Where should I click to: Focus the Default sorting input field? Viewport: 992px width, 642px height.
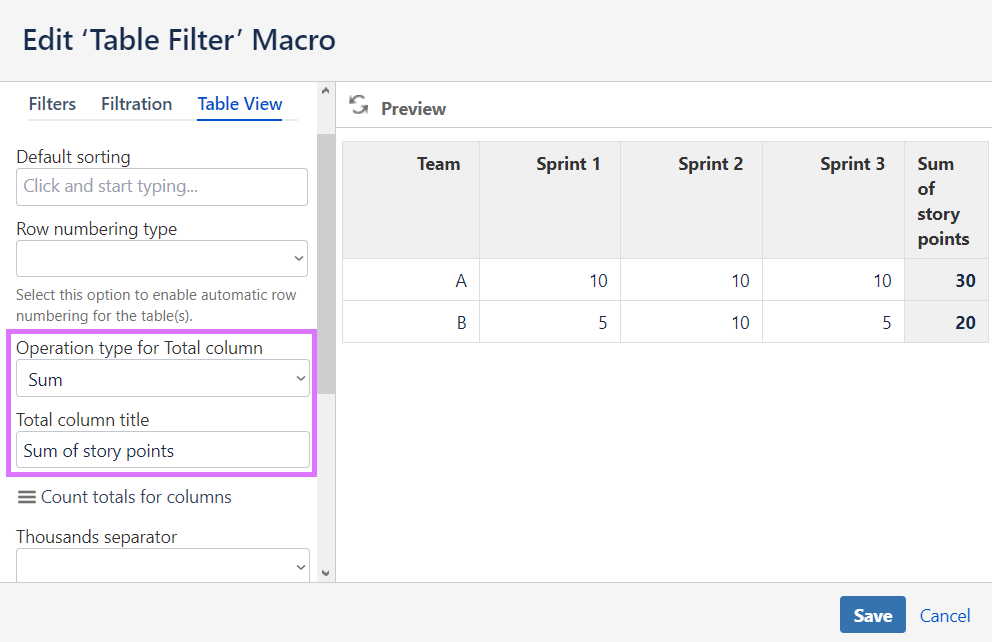[162, 186]
